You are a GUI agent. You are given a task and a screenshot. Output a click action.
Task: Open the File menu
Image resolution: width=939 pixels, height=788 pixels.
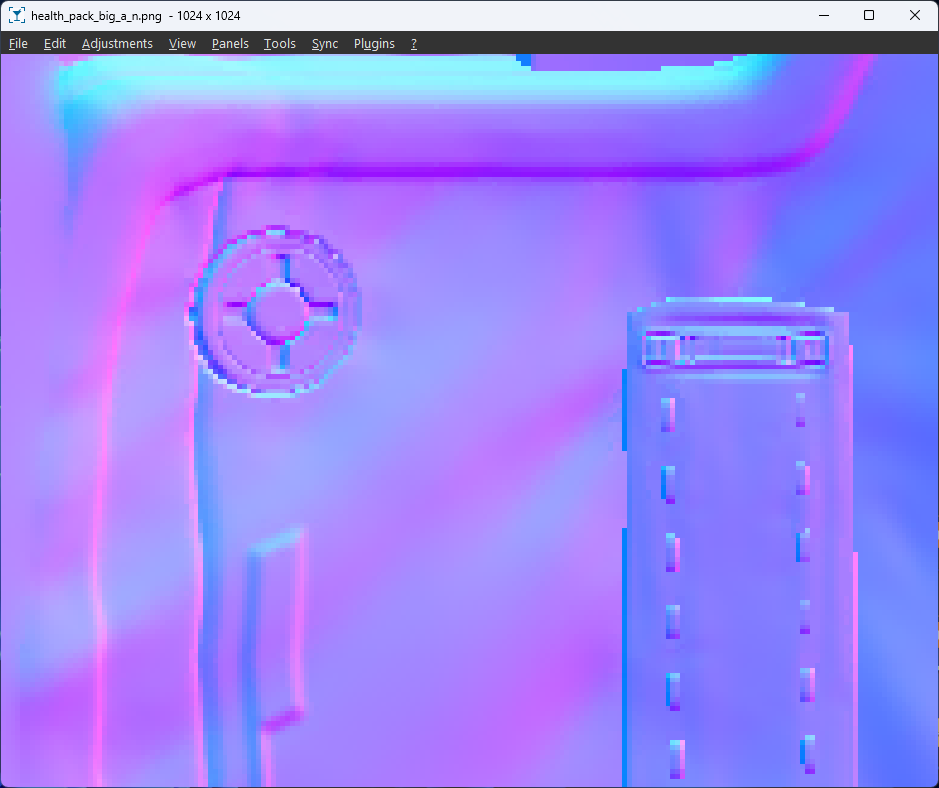point(18,44)
